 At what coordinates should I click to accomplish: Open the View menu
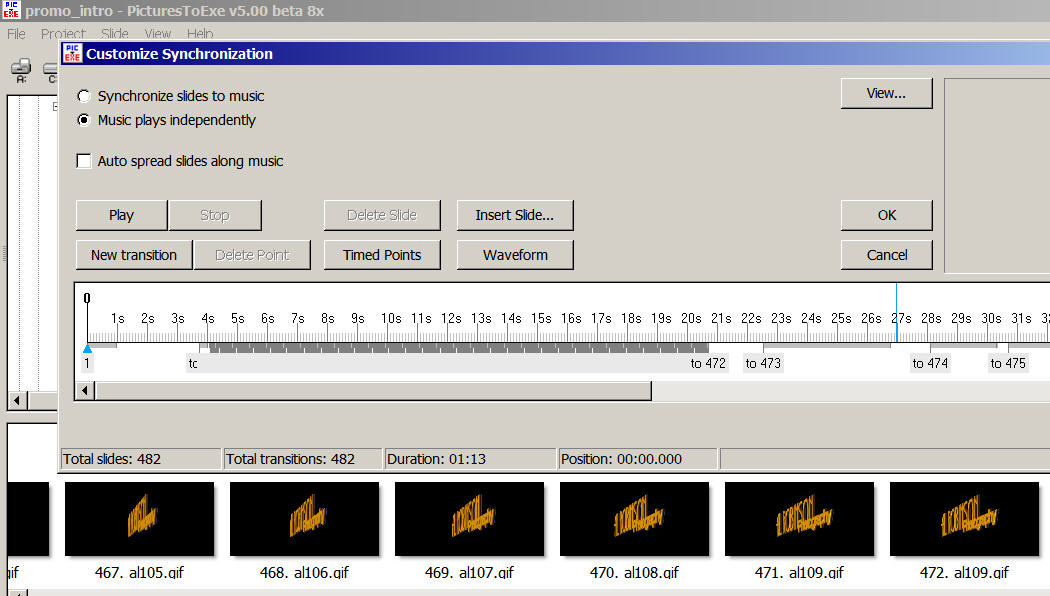pos(157,33)
